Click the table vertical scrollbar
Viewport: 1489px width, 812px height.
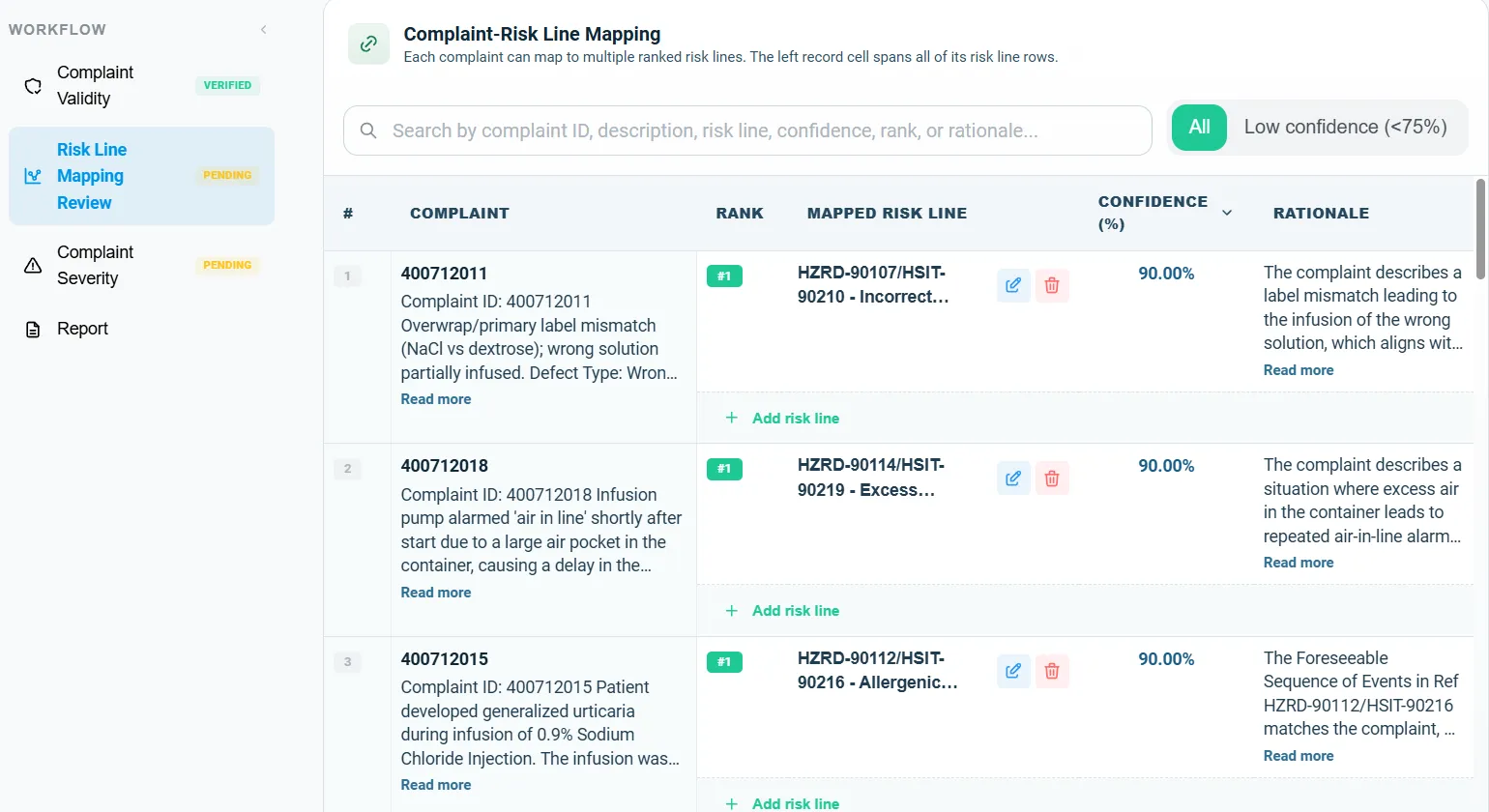point(1480,229)
